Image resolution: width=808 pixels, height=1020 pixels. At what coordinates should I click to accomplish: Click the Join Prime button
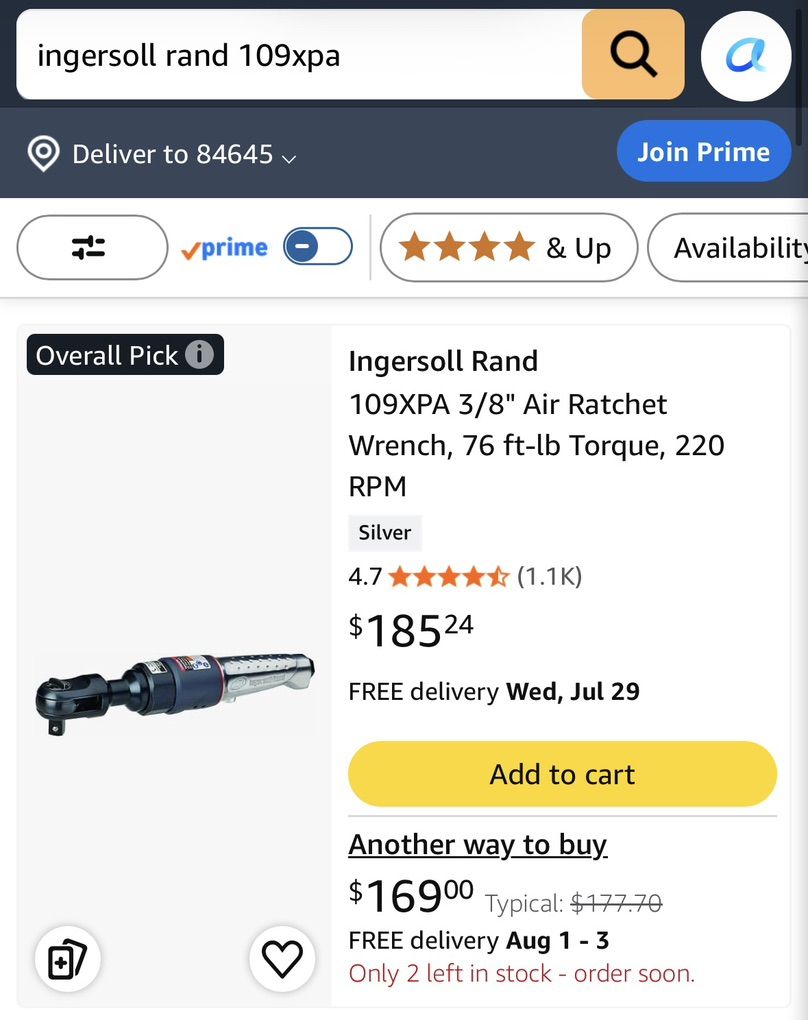click(x=703, y=152)
